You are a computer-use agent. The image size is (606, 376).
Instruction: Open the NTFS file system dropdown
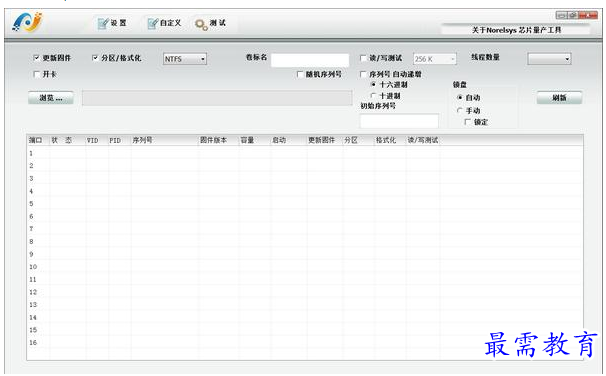tap(185, 59)
